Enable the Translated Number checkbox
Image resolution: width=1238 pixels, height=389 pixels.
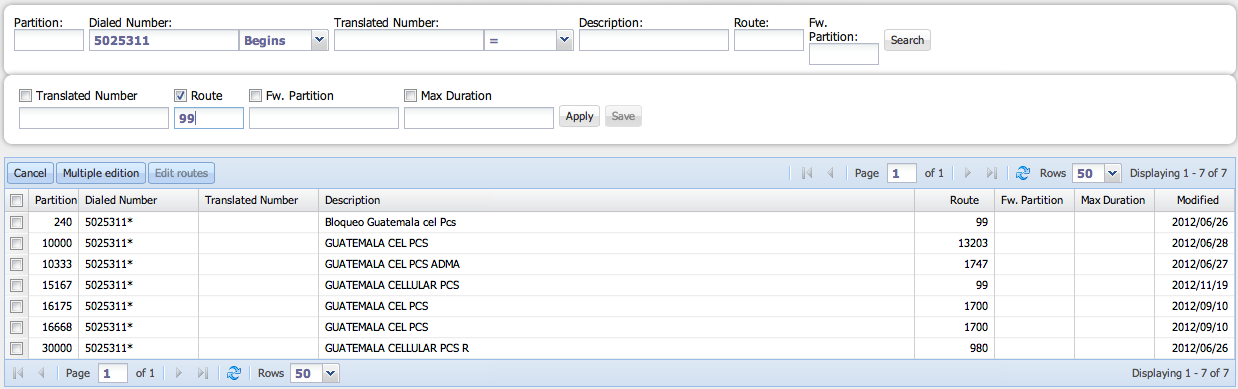(x=26, y=96)
